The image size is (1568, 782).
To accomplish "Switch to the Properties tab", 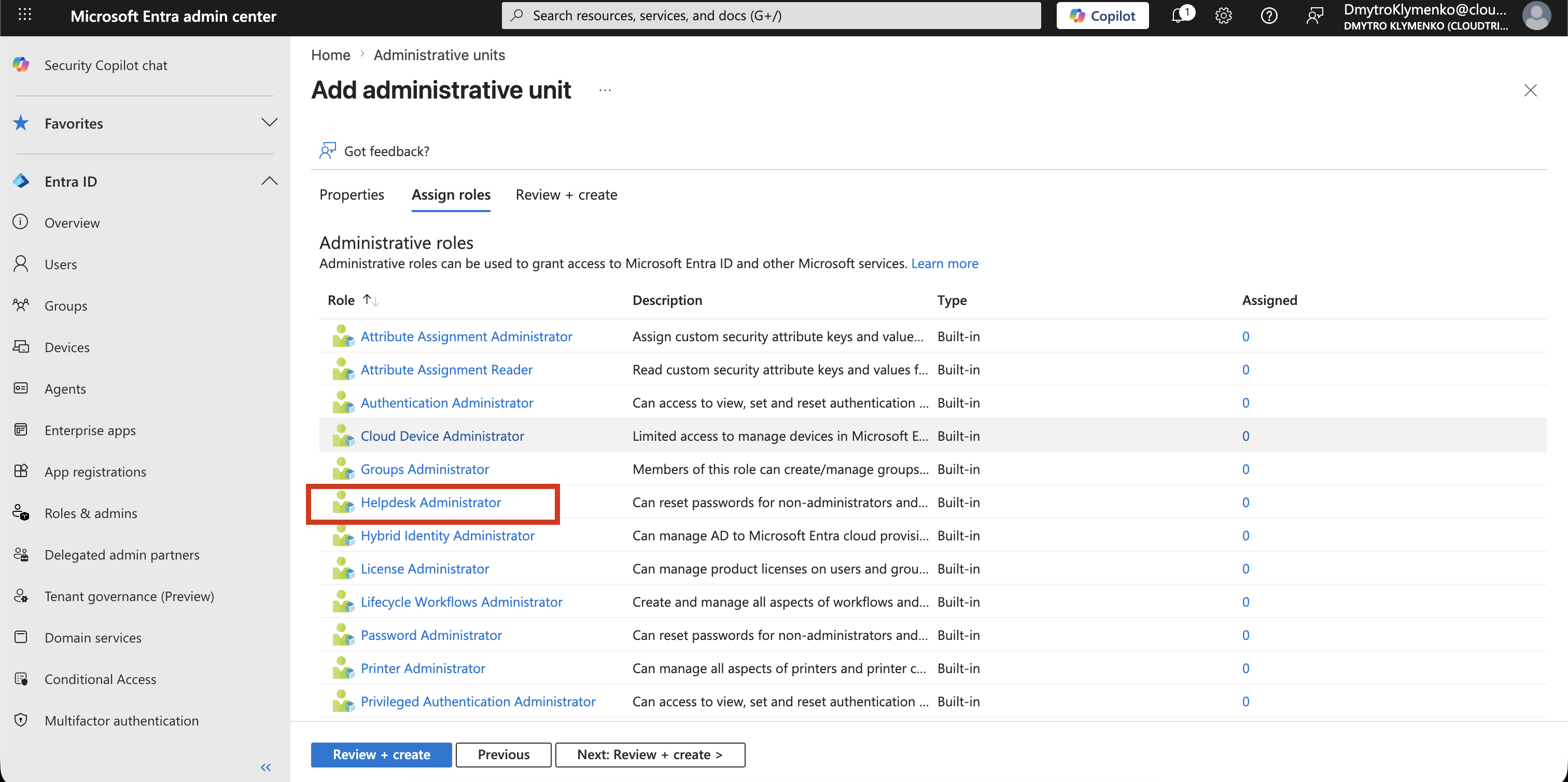I will 352,195.
